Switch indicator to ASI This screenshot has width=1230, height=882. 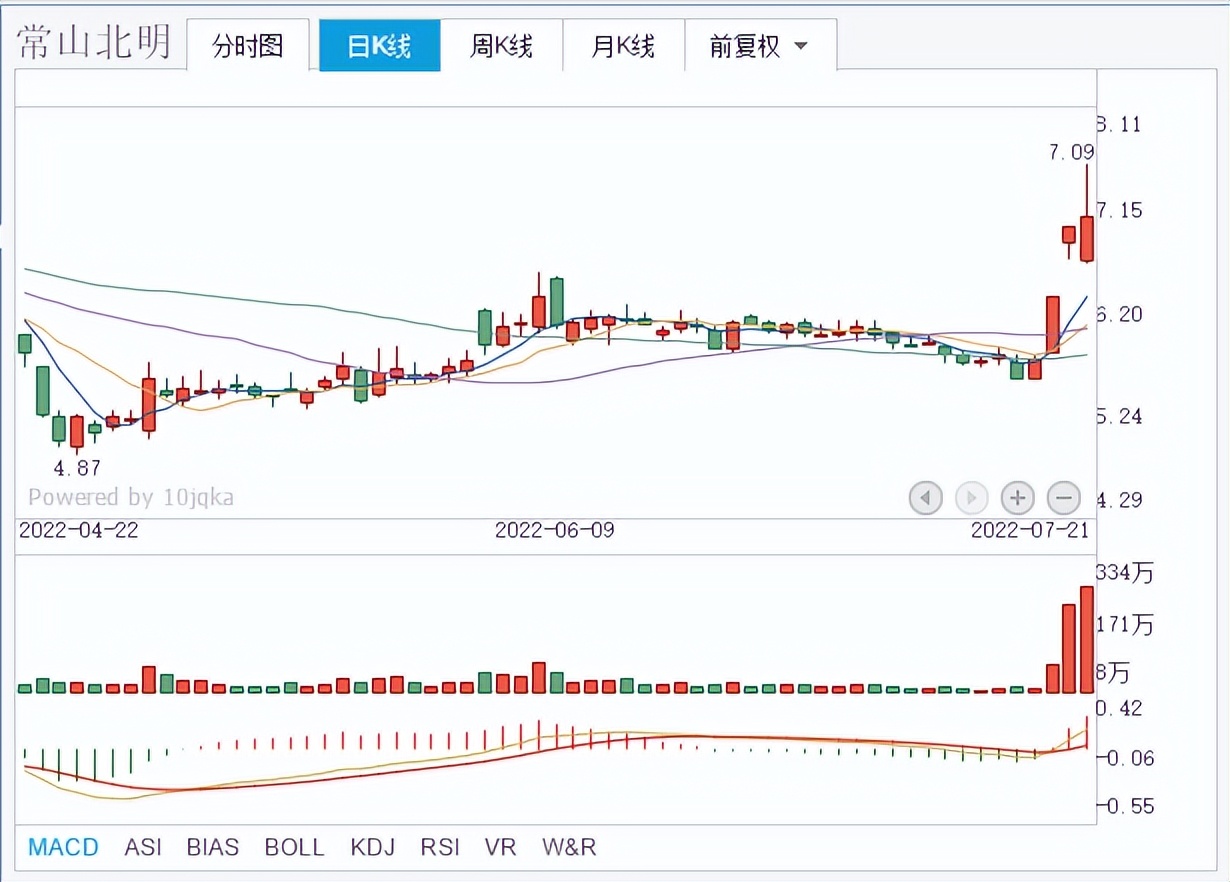[143, 848]
